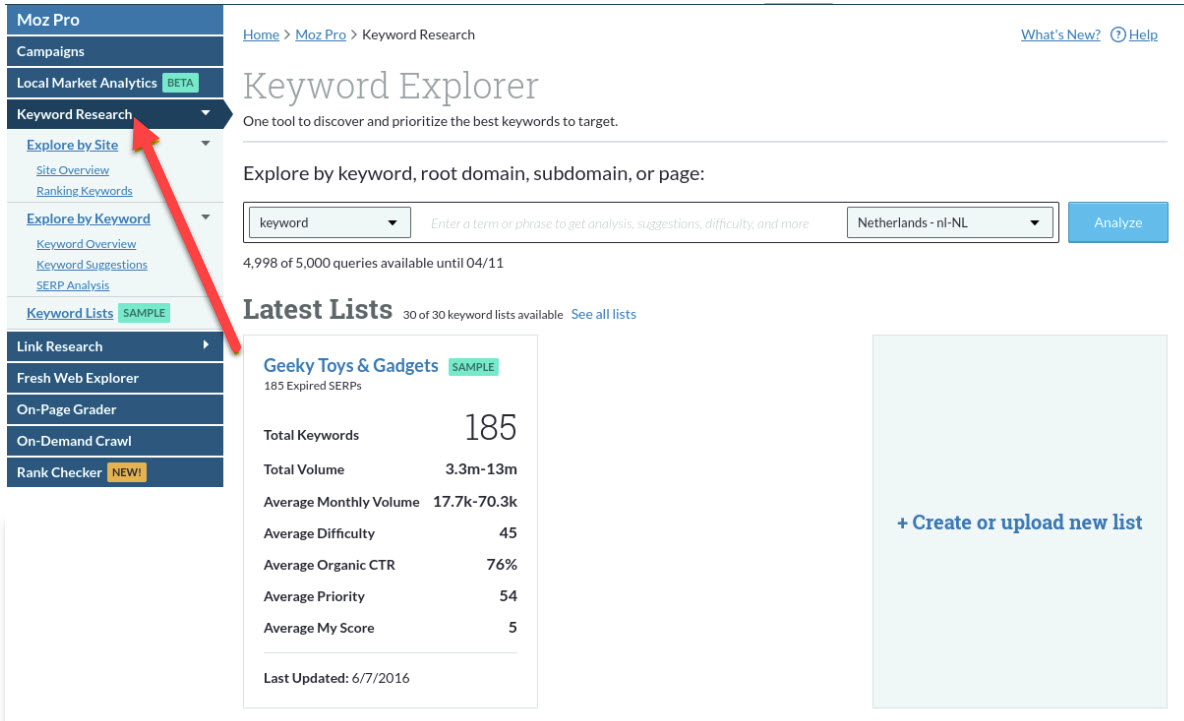1184x721 pixels.
Task: Open the new Rank Checker tool
Action: click(60, 472)
